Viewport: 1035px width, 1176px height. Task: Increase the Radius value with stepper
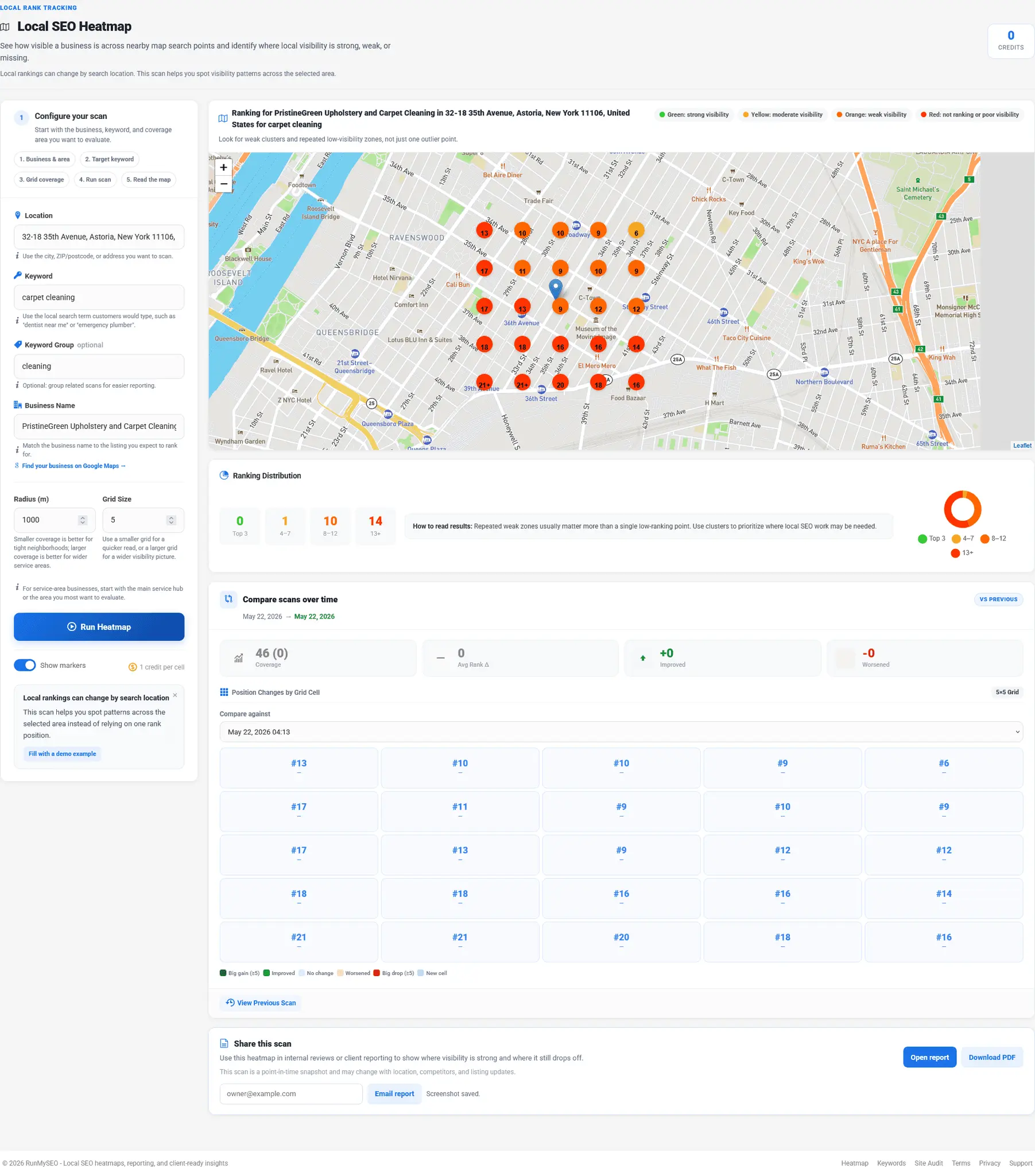(x=83, y=517)
